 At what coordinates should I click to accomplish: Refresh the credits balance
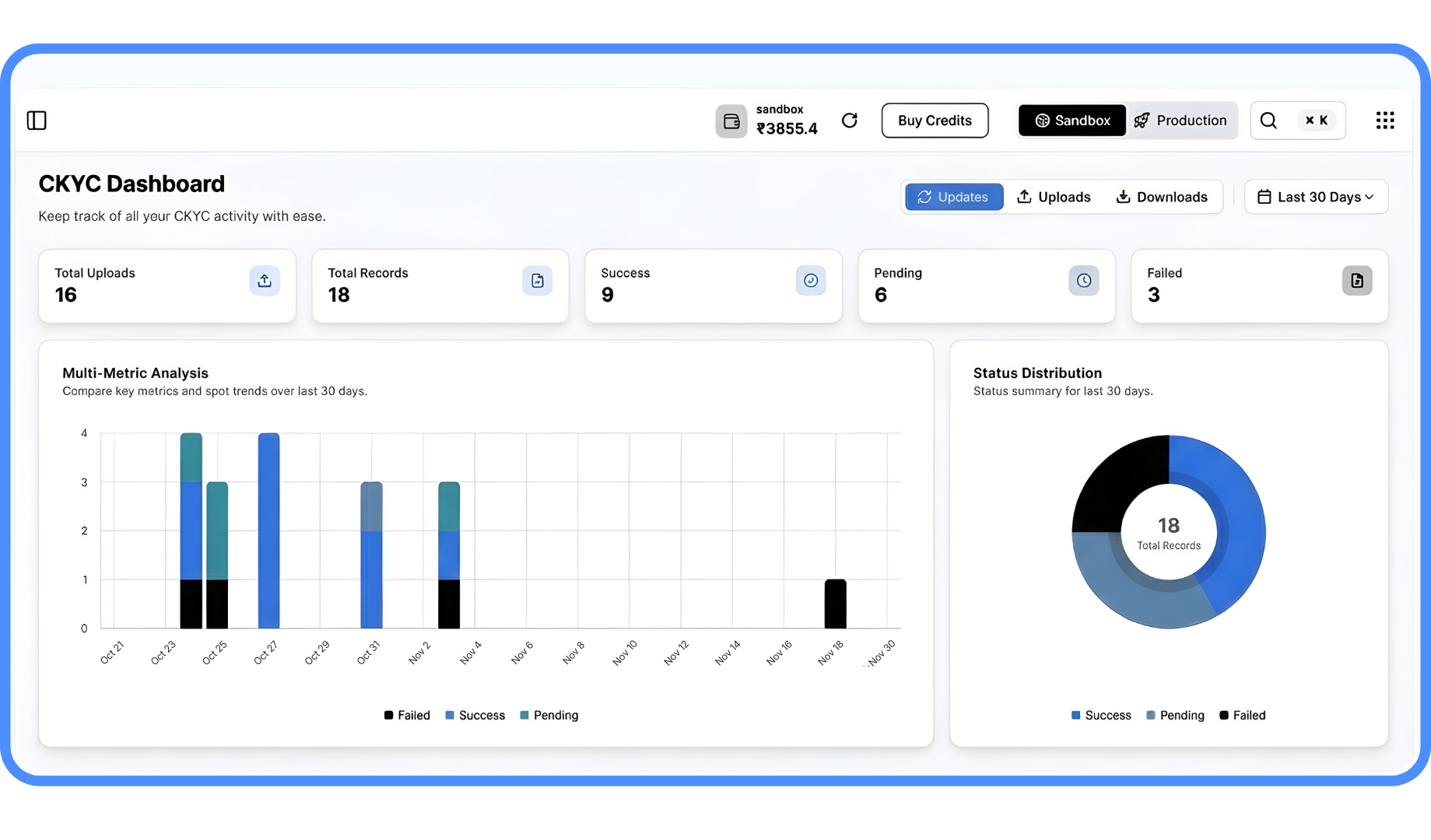[x=850, y=121]
